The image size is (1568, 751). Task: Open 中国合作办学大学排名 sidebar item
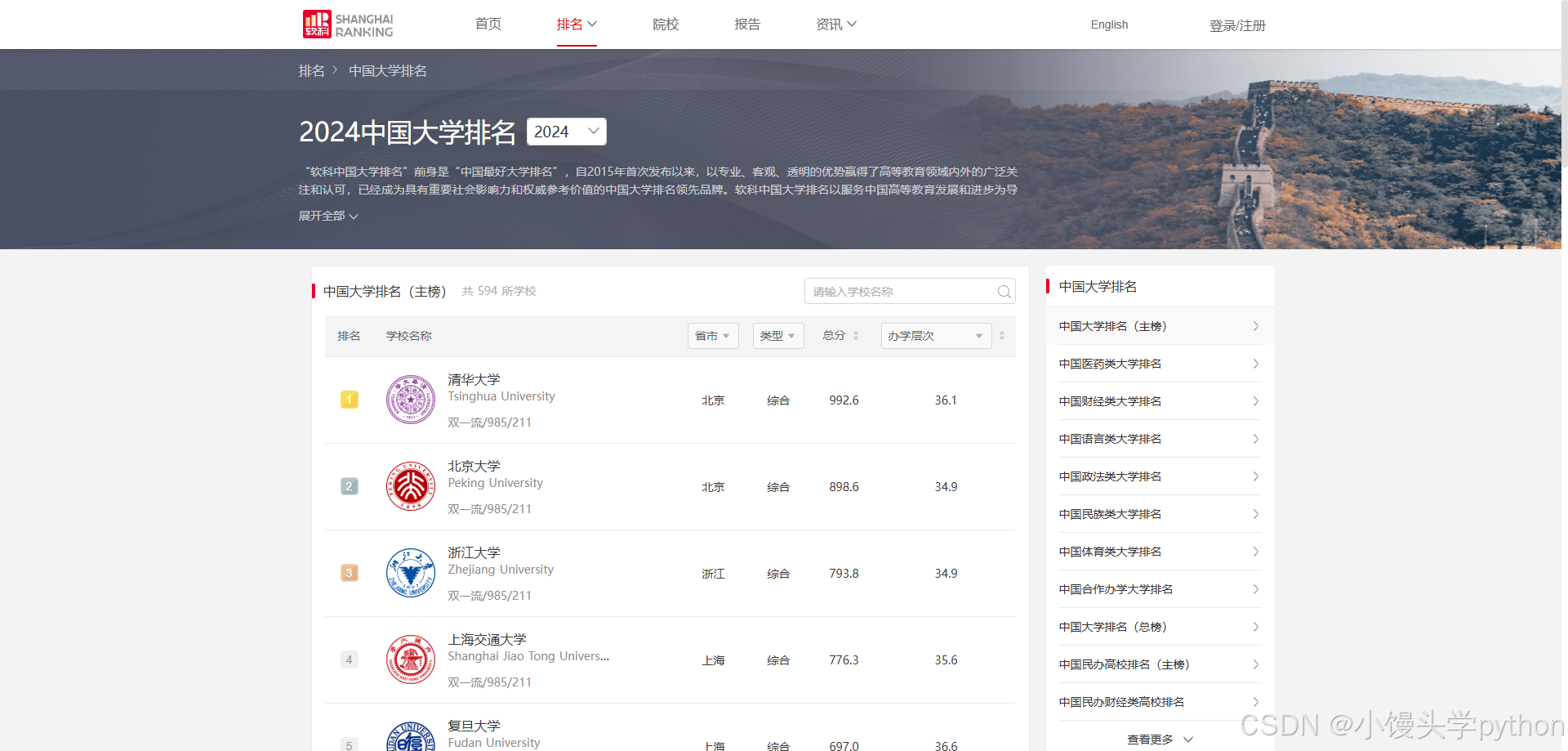pos(1160,589)
